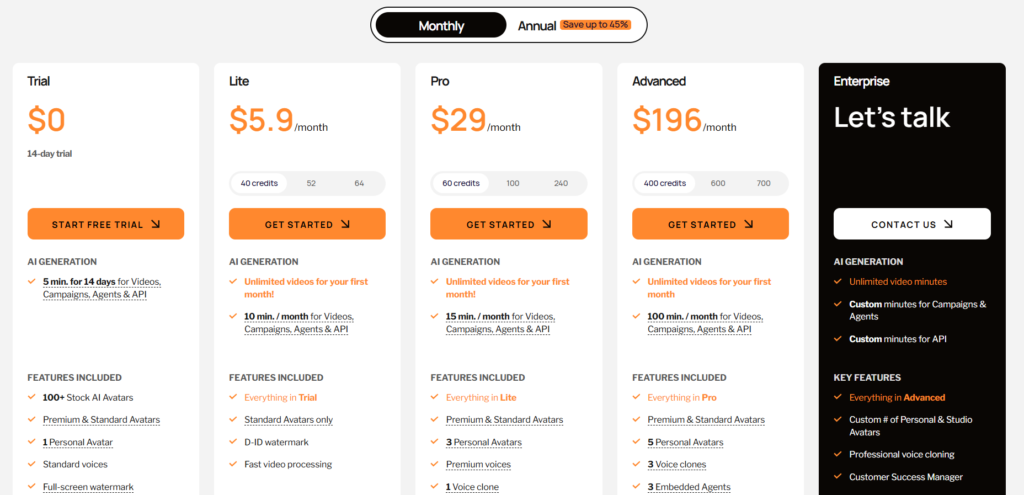The image size is (1024, 495).
Task: Click the underlined 3 Embedded Agents feature
Action: pyautogui.click(x=688, y=487)
